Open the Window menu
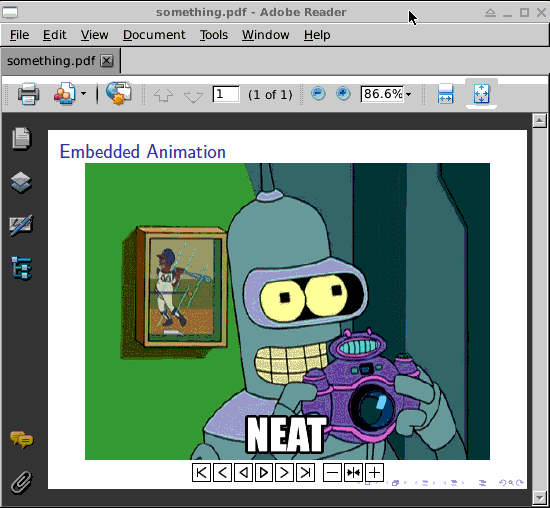 pos(266,35)
